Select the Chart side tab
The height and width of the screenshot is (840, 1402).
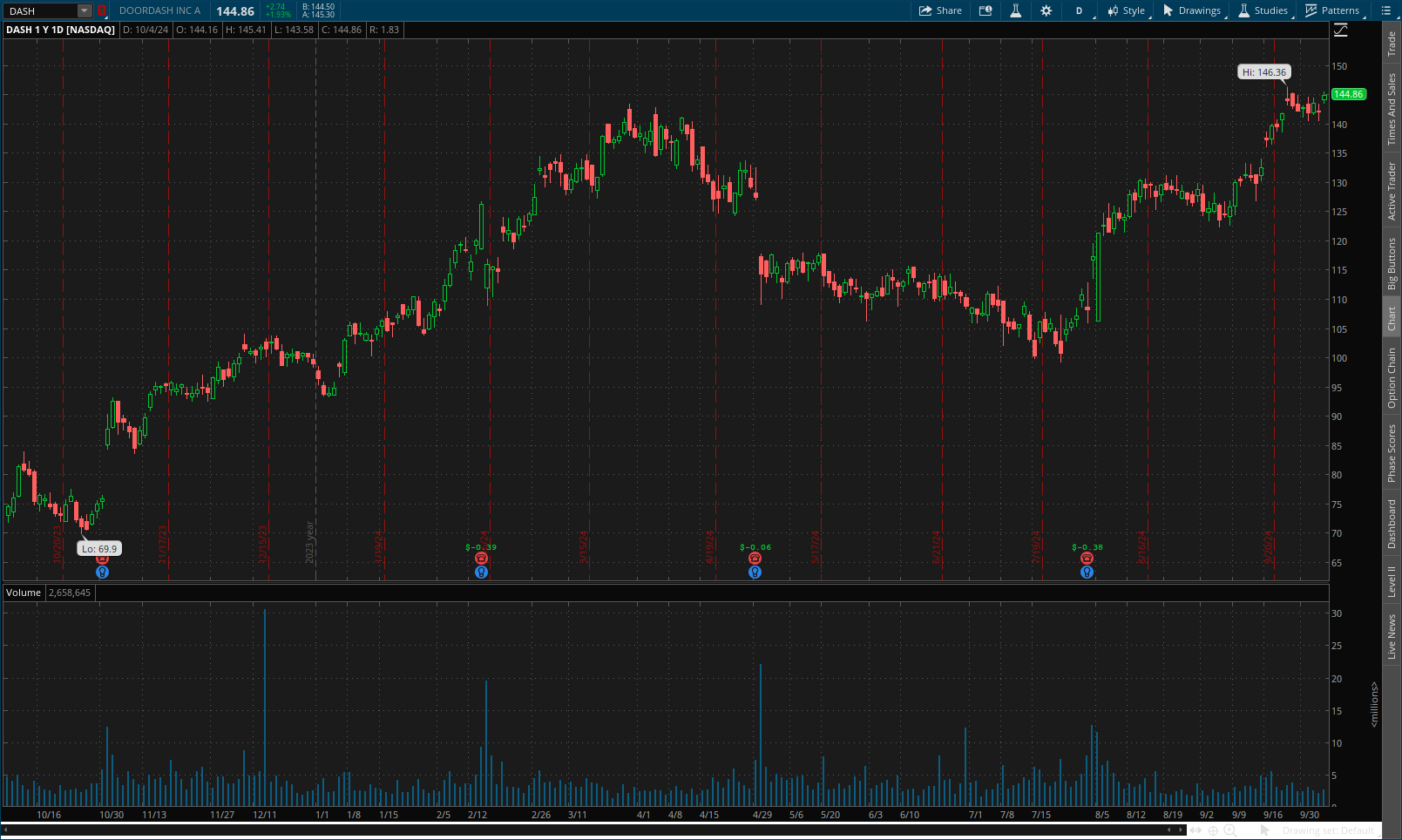click(1392, 318)
